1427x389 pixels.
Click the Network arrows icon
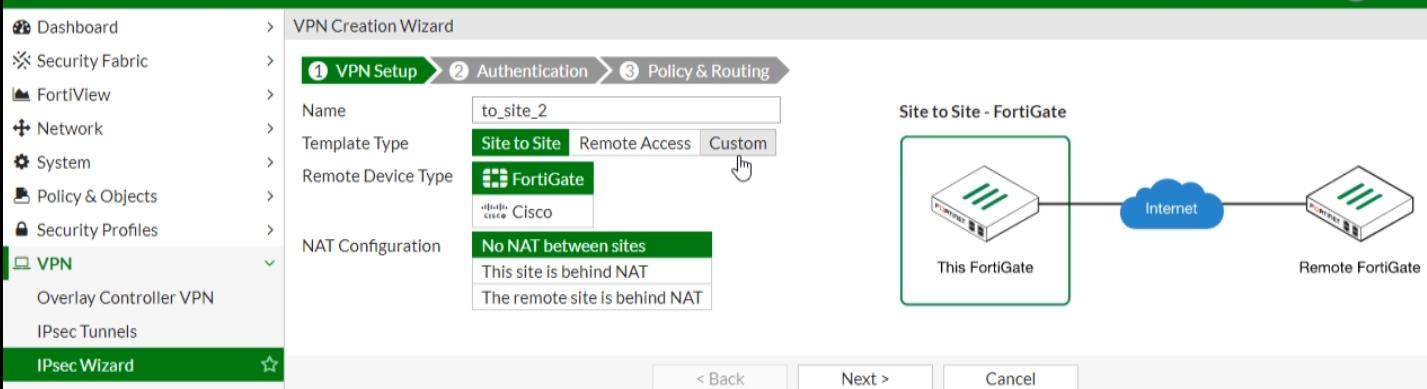click(21, 129)
